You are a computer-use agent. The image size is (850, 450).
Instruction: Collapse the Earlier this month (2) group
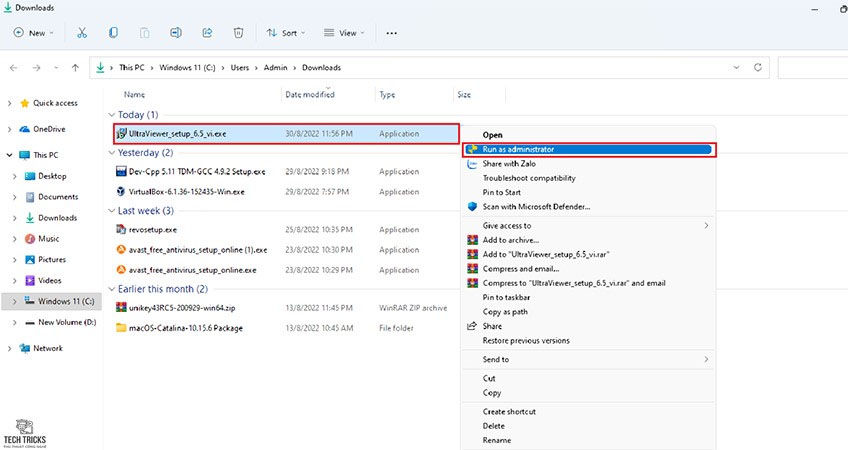click(112, 289)
